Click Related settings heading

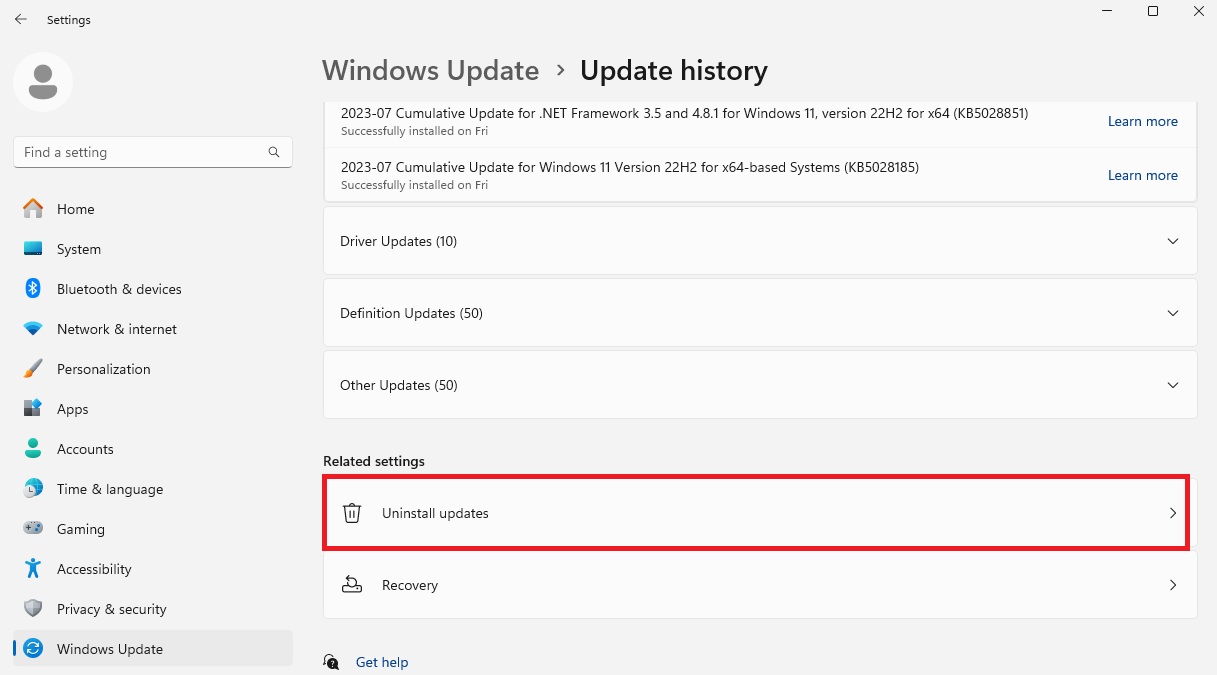(374, 461)
